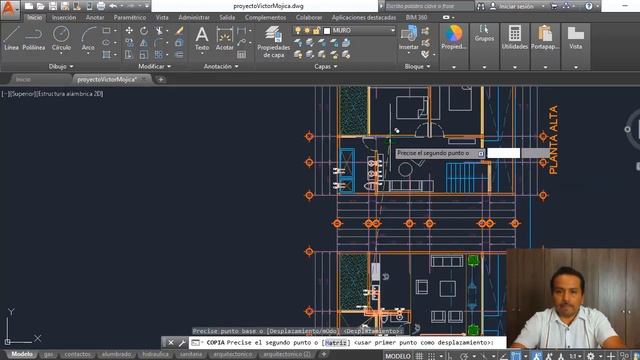
Task: Activate the Mirror (Simetría) tool
Action: (144, 42)
